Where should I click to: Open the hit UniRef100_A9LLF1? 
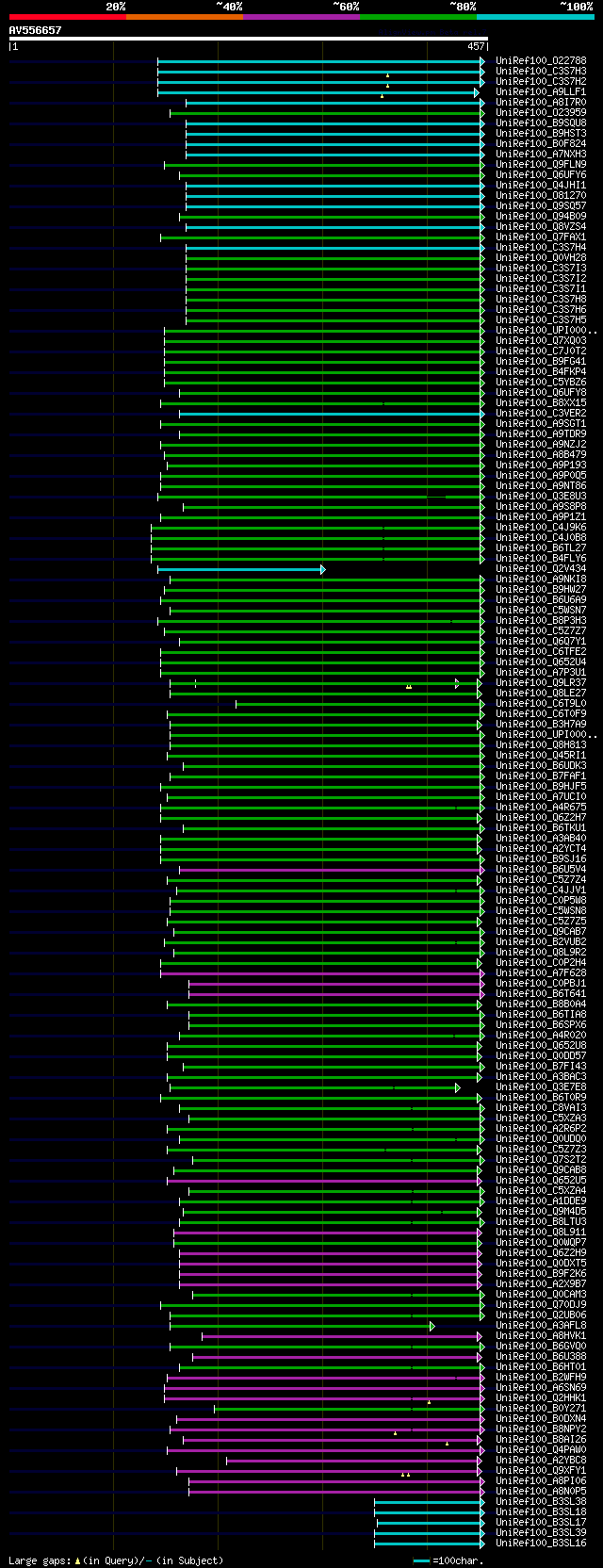(x=541, y=92)
